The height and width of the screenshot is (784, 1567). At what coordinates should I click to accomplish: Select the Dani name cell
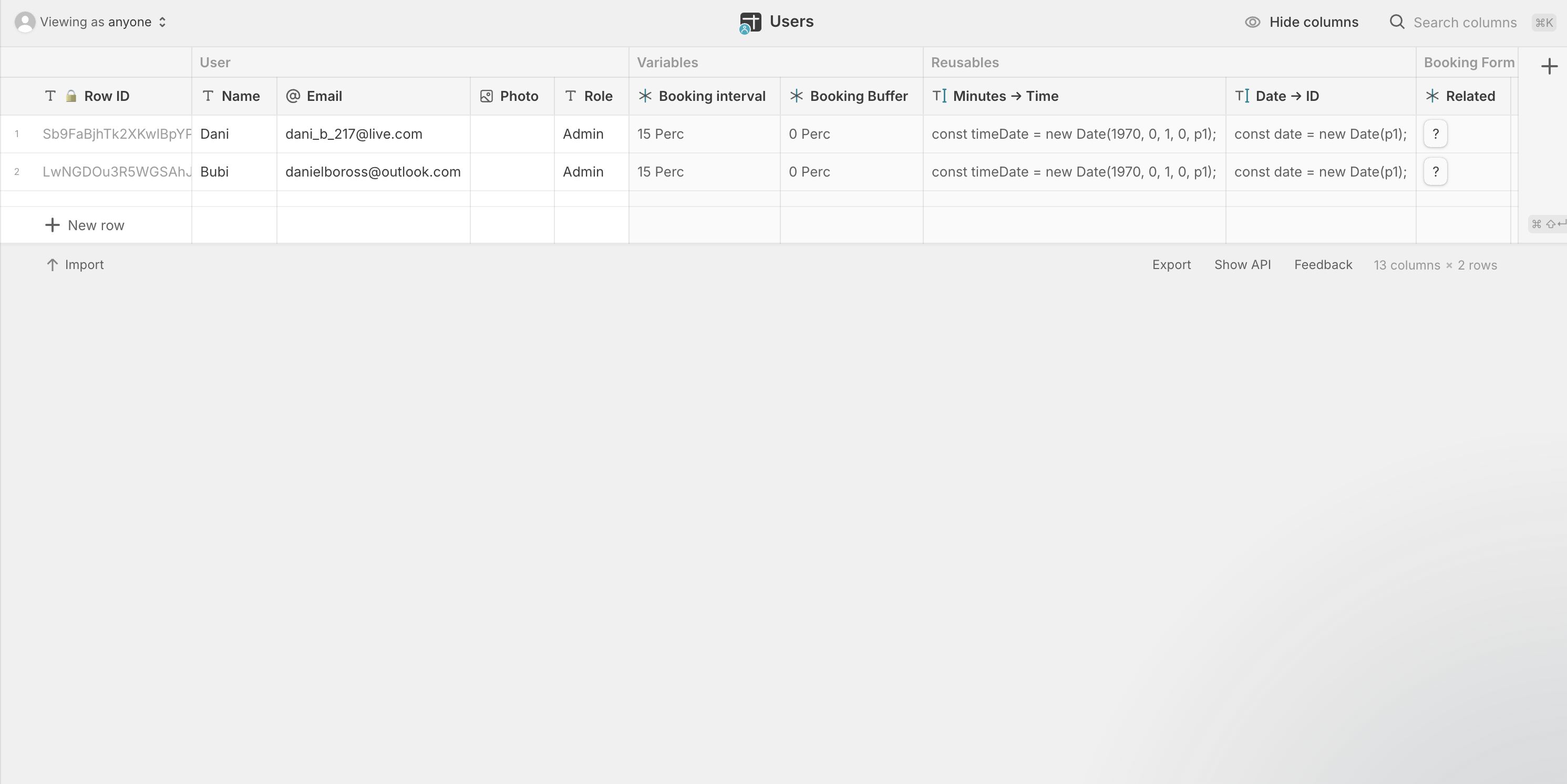point(234,134)
